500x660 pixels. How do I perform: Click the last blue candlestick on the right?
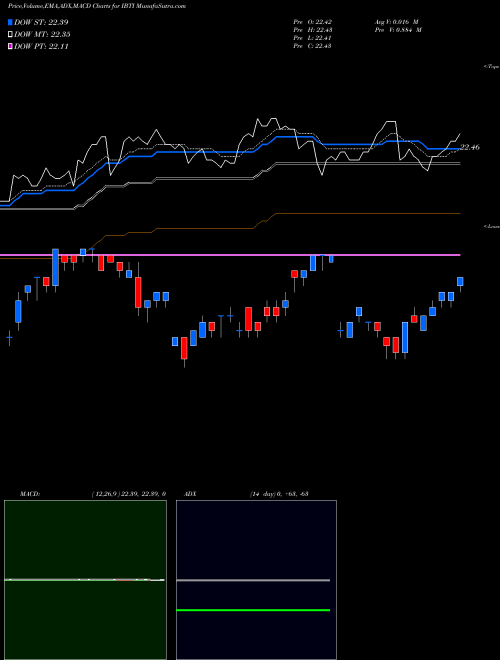tap(460, 282)
